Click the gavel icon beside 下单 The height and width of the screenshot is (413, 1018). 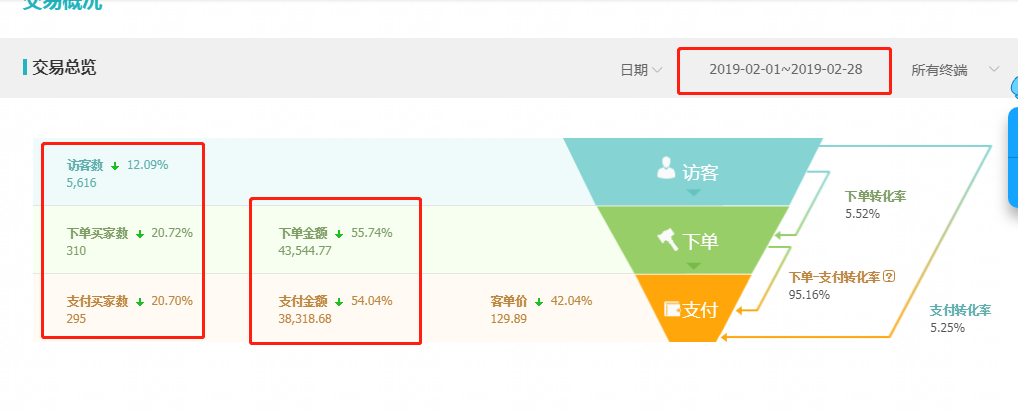[x=668, y=240]
